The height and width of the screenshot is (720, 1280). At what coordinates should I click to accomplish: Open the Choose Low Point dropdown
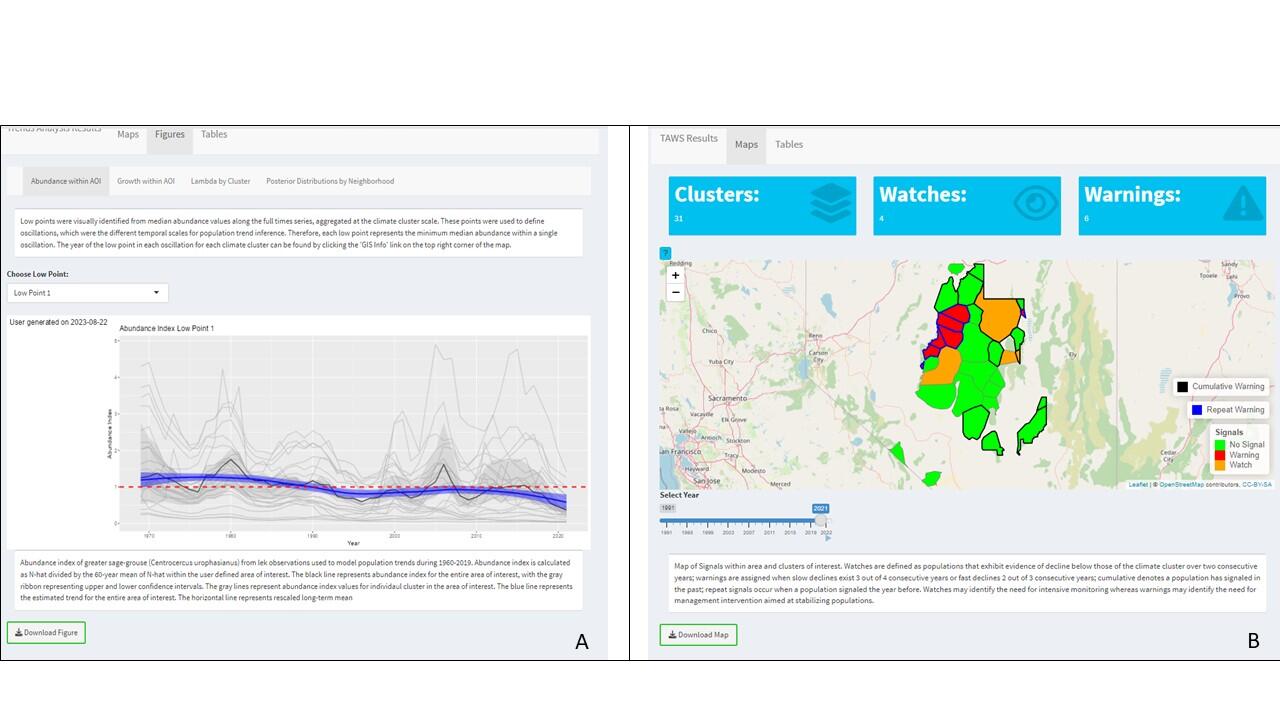coord(87,291)
